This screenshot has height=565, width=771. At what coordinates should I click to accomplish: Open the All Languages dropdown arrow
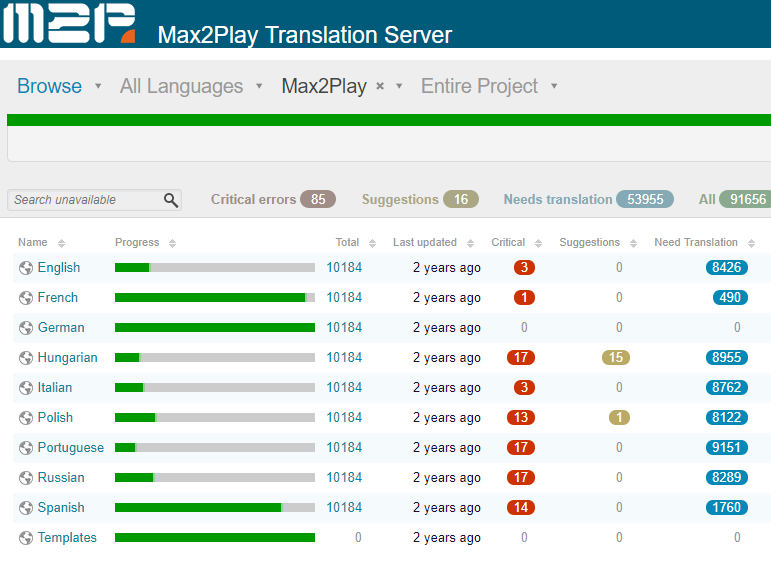point(259,86)
